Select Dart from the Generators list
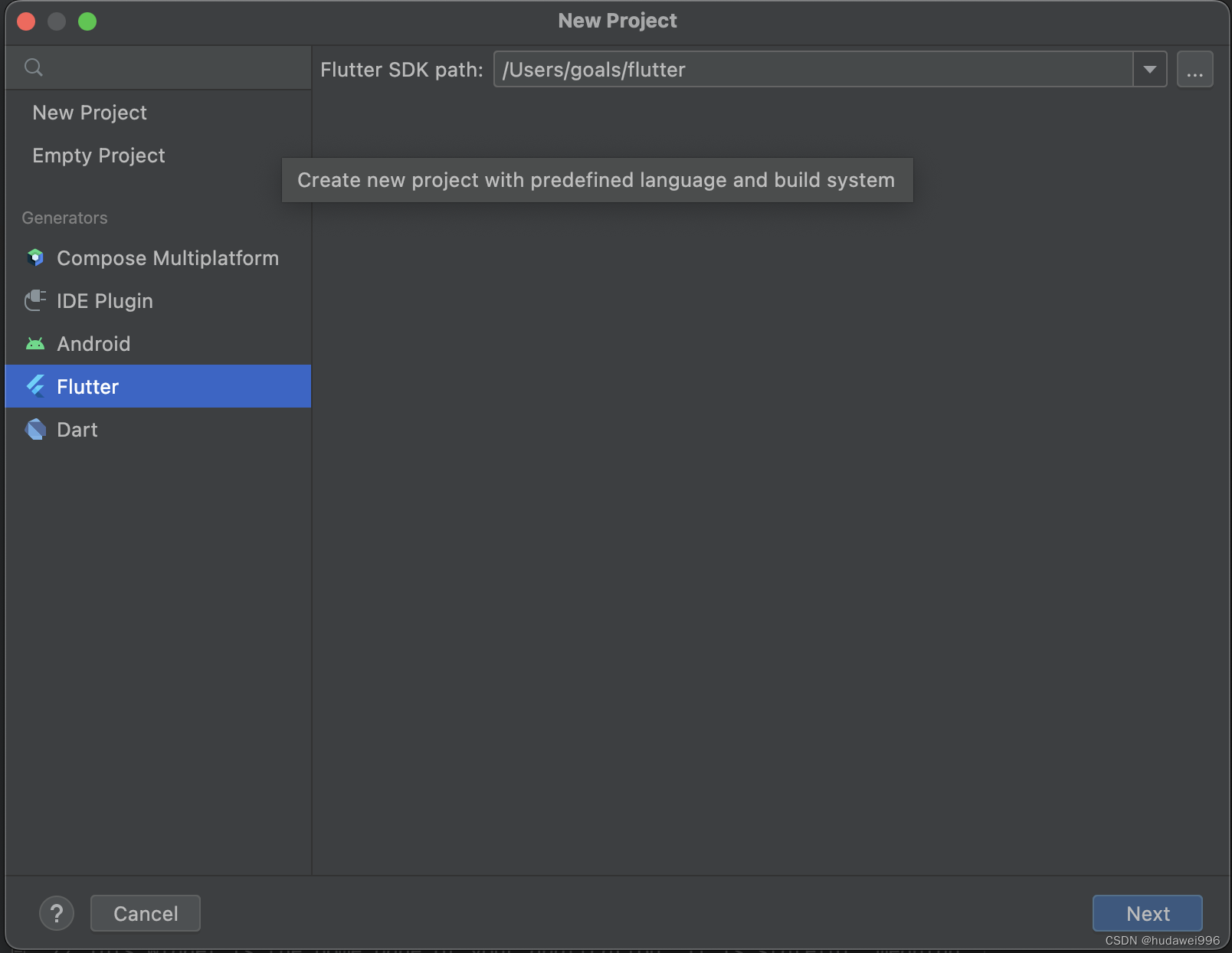 click(x=77, y=429)
